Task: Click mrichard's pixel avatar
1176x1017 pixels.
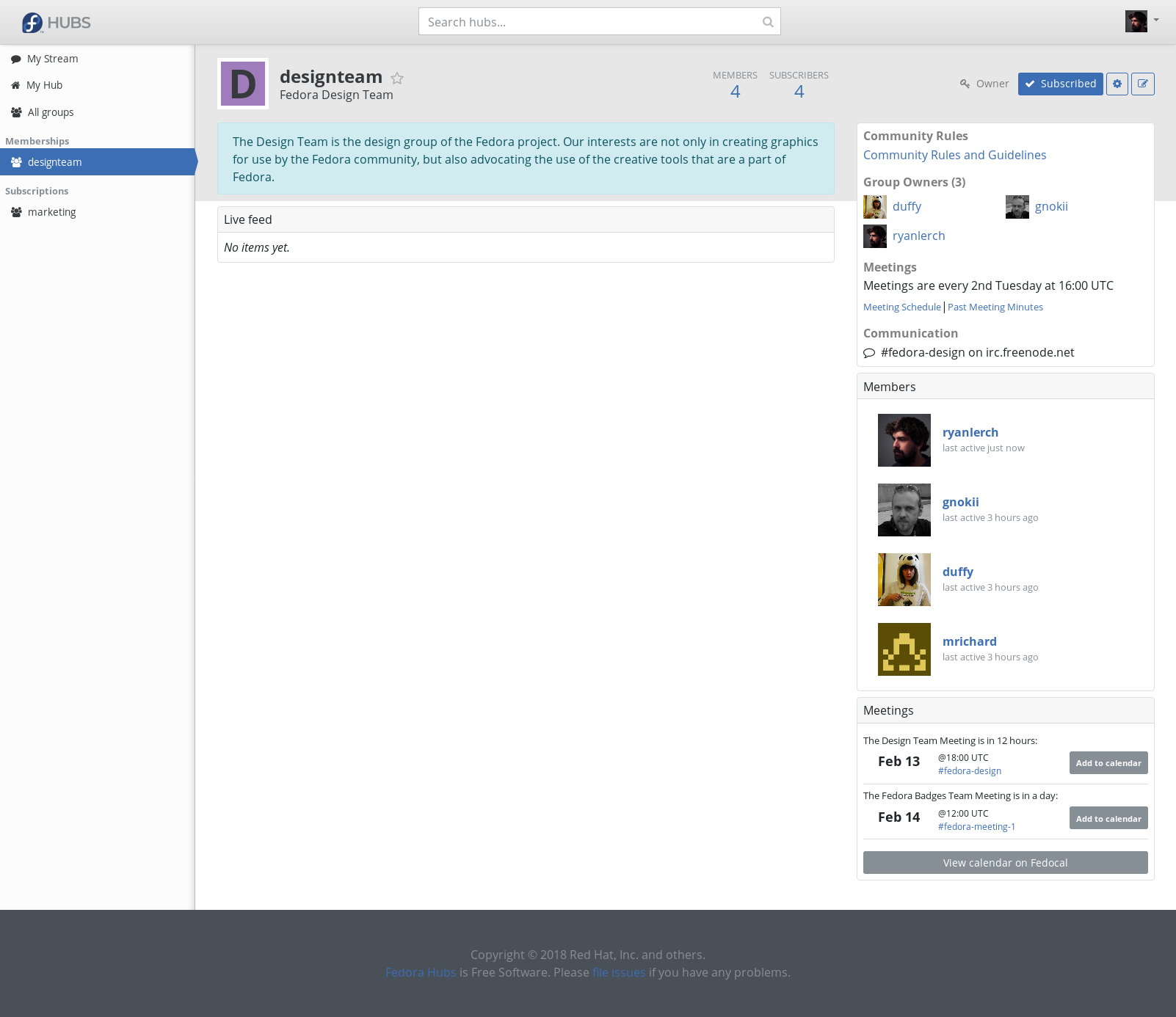Action: [904, 649]
